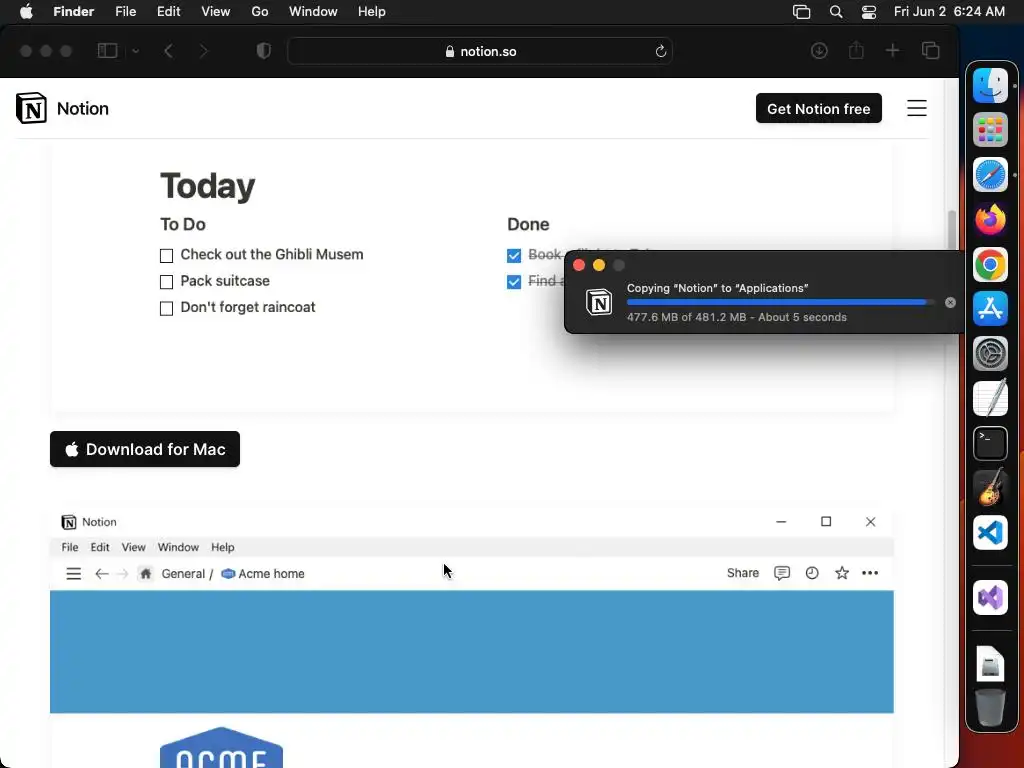Open Google Chrome from the Dock
Image resolution: width=1024 pixels, height=768 pixels.
(x=991, y=264)
